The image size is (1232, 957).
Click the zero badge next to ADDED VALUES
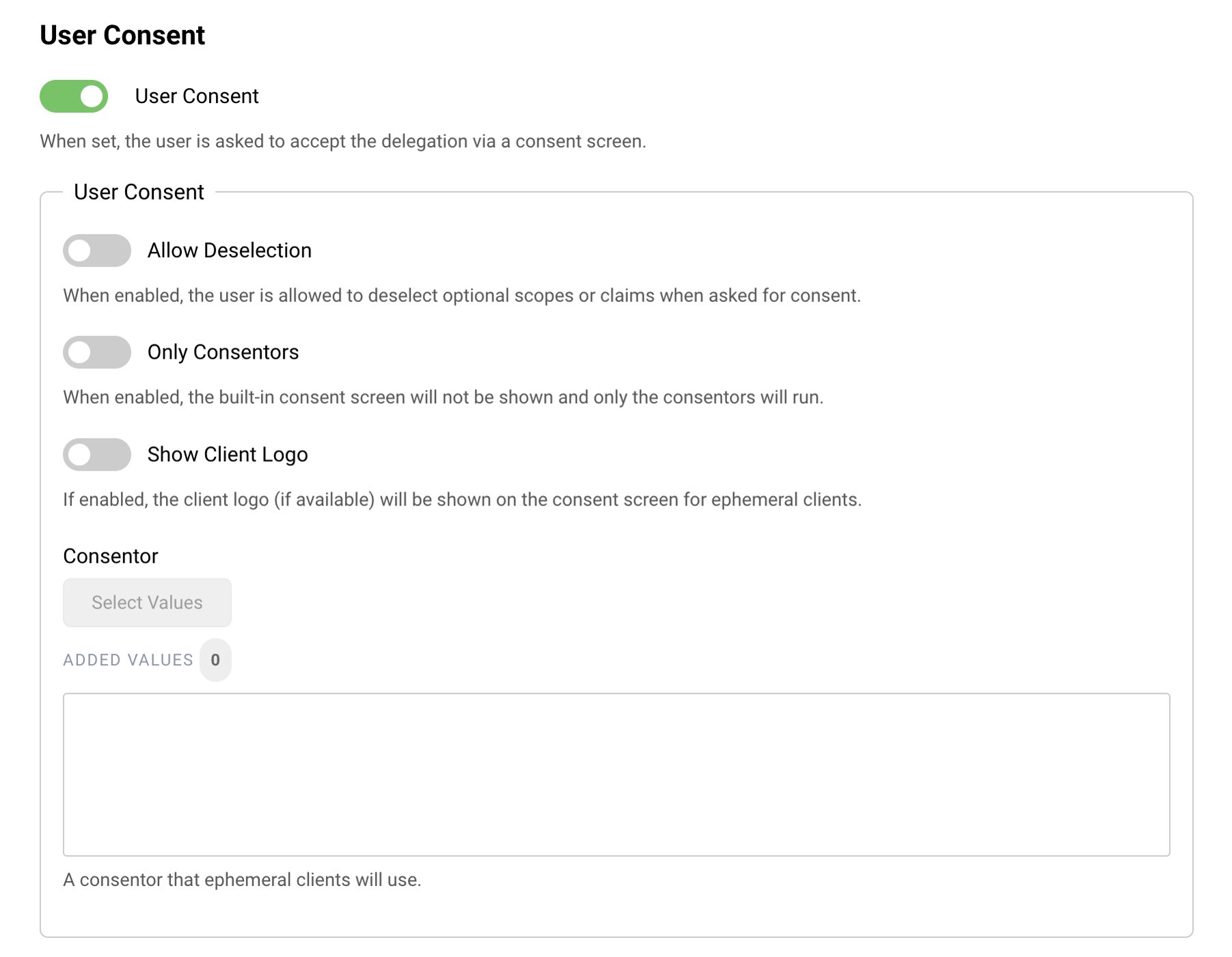coord(215,659)
